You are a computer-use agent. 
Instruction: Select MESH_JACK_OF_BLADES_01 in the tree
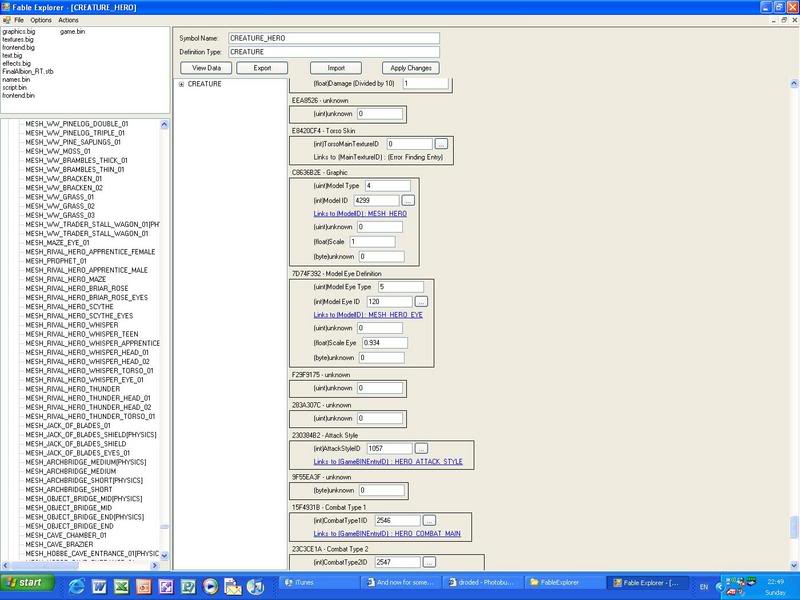[68, 424]
